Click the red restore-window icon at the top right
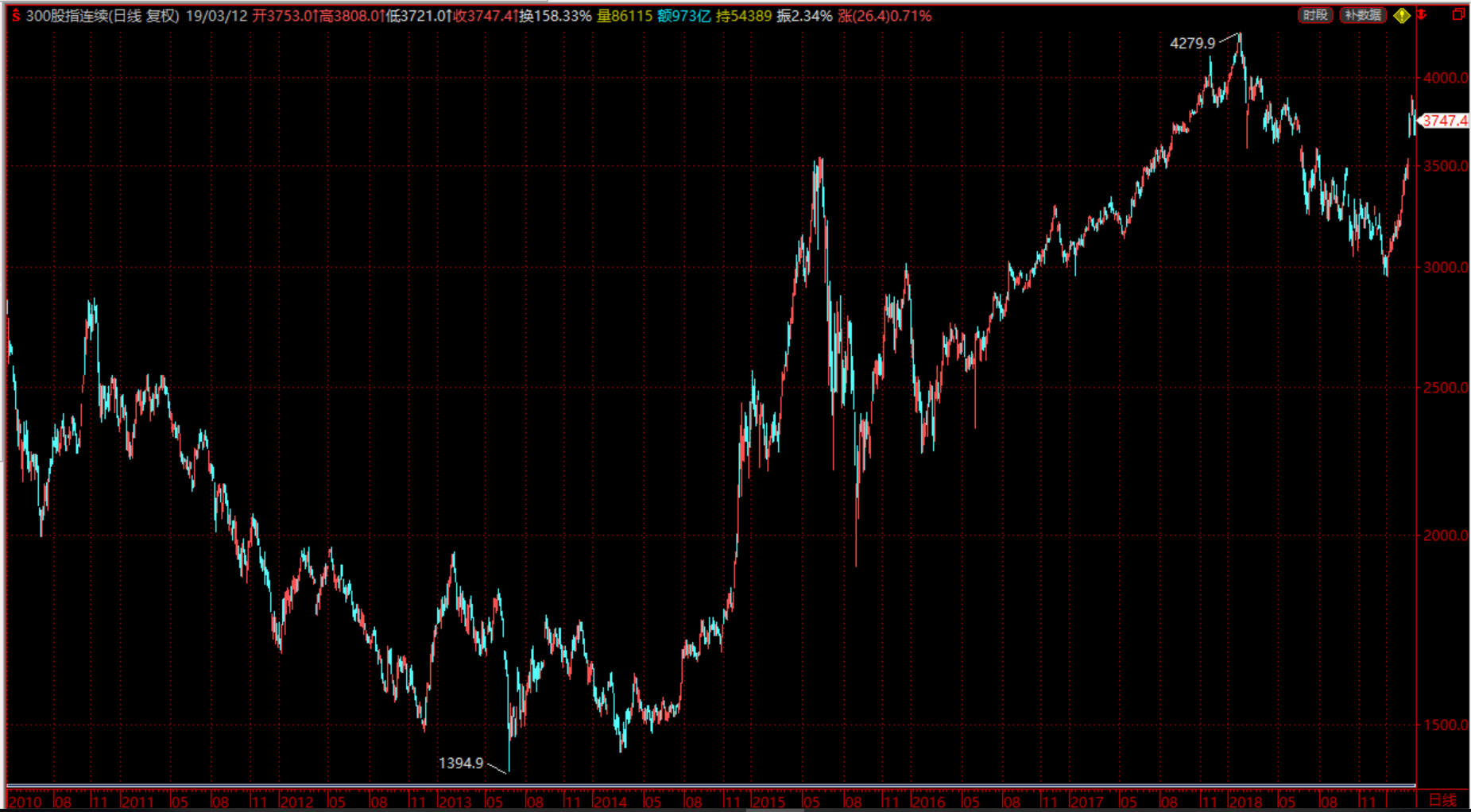Image resolution: width=1471 pixels, height=812 pixels. click(x=1458, y=15)
